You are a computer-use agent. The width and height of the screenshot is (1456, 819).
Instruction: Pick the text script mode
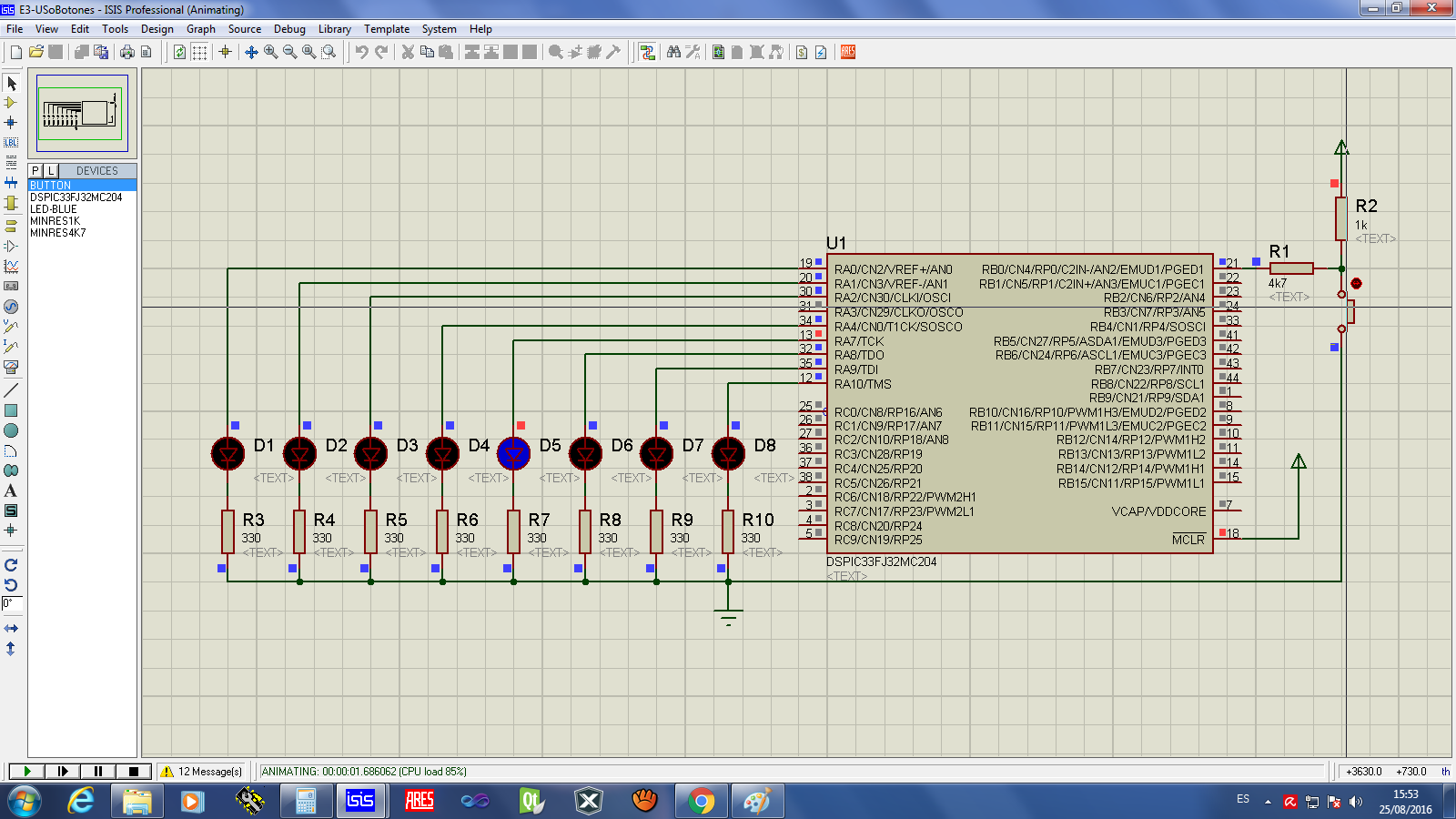point(11,162)
